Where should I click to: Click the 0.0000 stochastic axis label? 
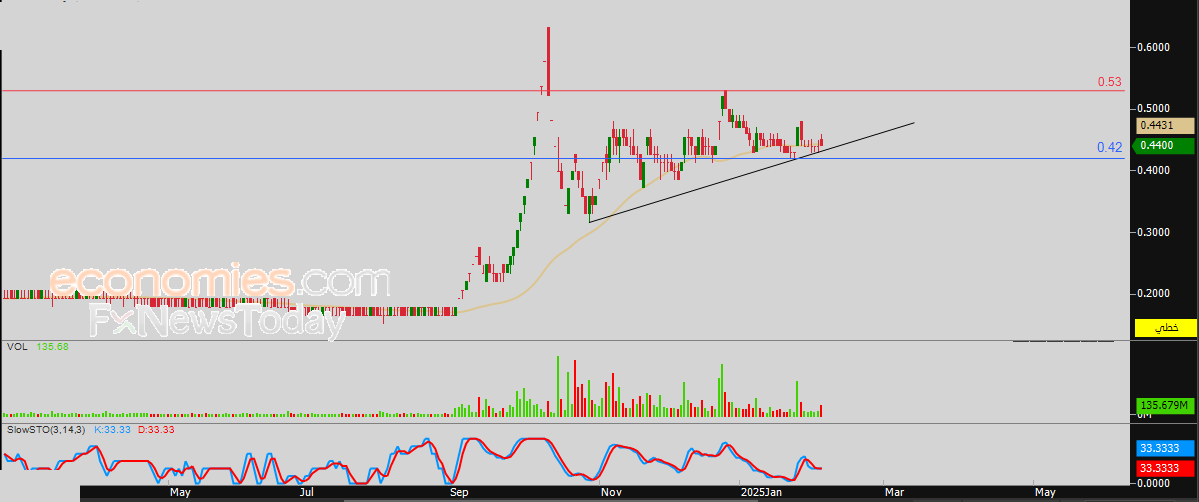pyautogui.click(x=1154, y=482)
